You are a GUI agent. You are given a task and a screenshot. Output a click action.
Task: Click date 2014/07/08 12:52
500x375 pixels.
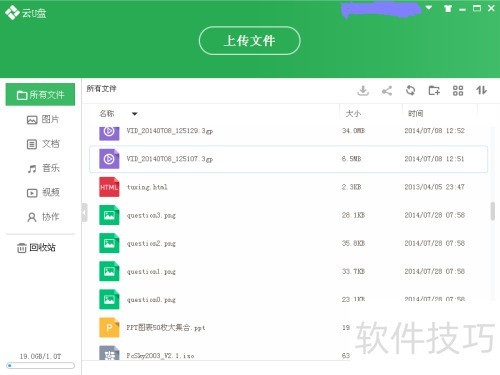pyautogui.click(x=434, y=131)
